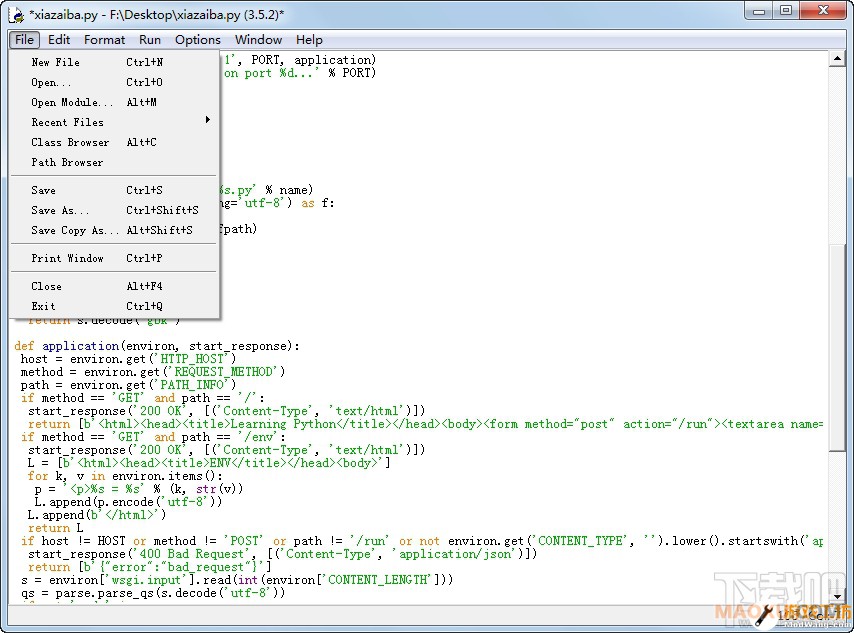Open the File menu
The width and height of the screenshot is (854, 633).
click(24, 40)
